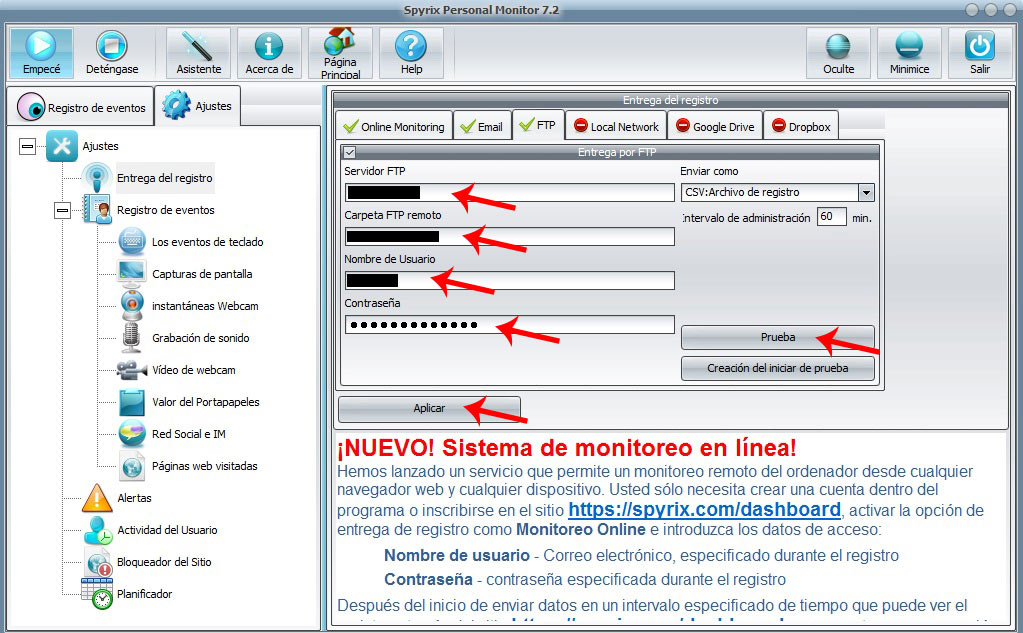Apply settings with the Aplicar button

(x=429, y=409)
